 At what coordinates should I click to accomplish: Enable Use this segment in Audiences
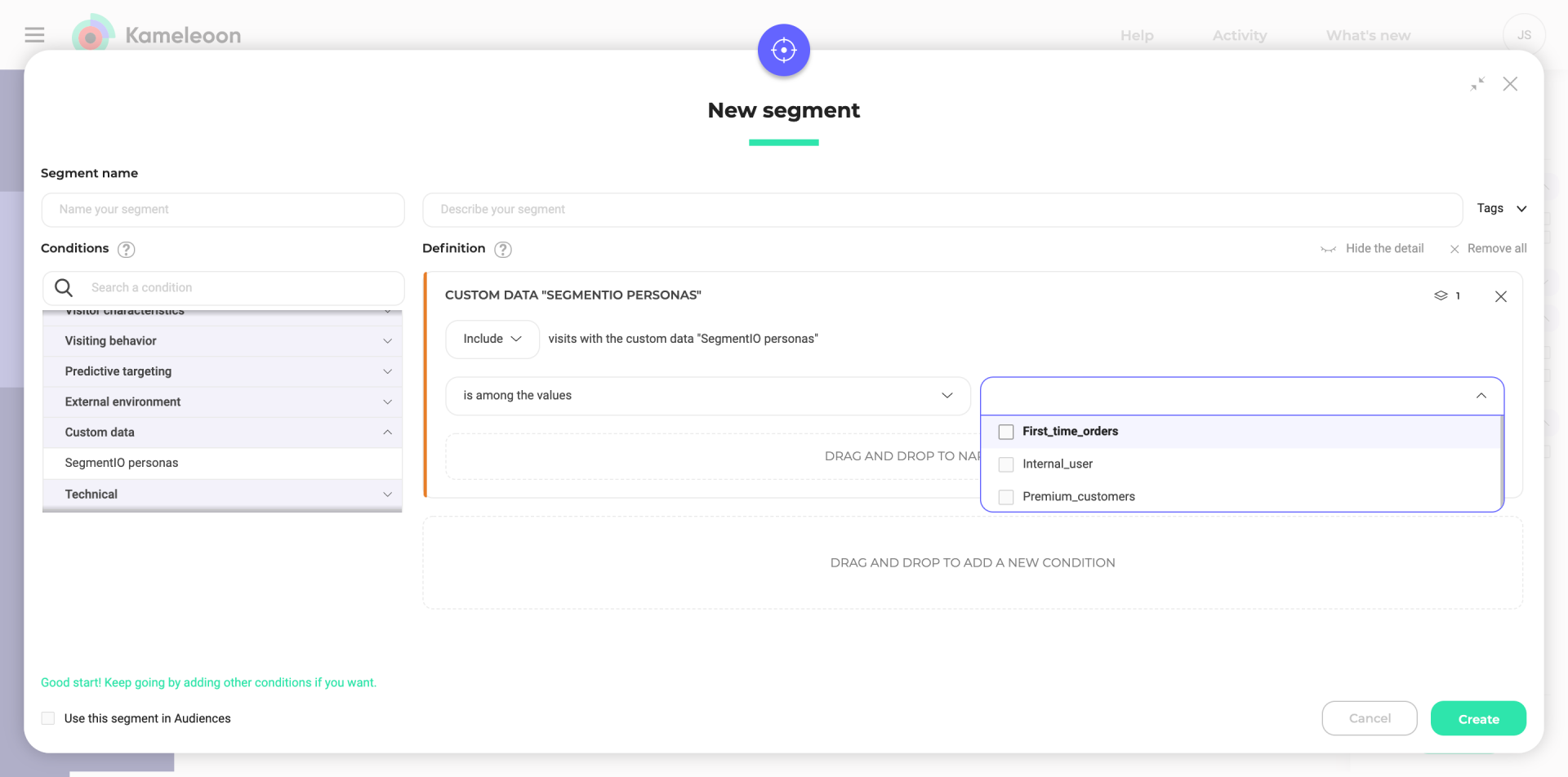pyautogui.click(x=48, y=718)
